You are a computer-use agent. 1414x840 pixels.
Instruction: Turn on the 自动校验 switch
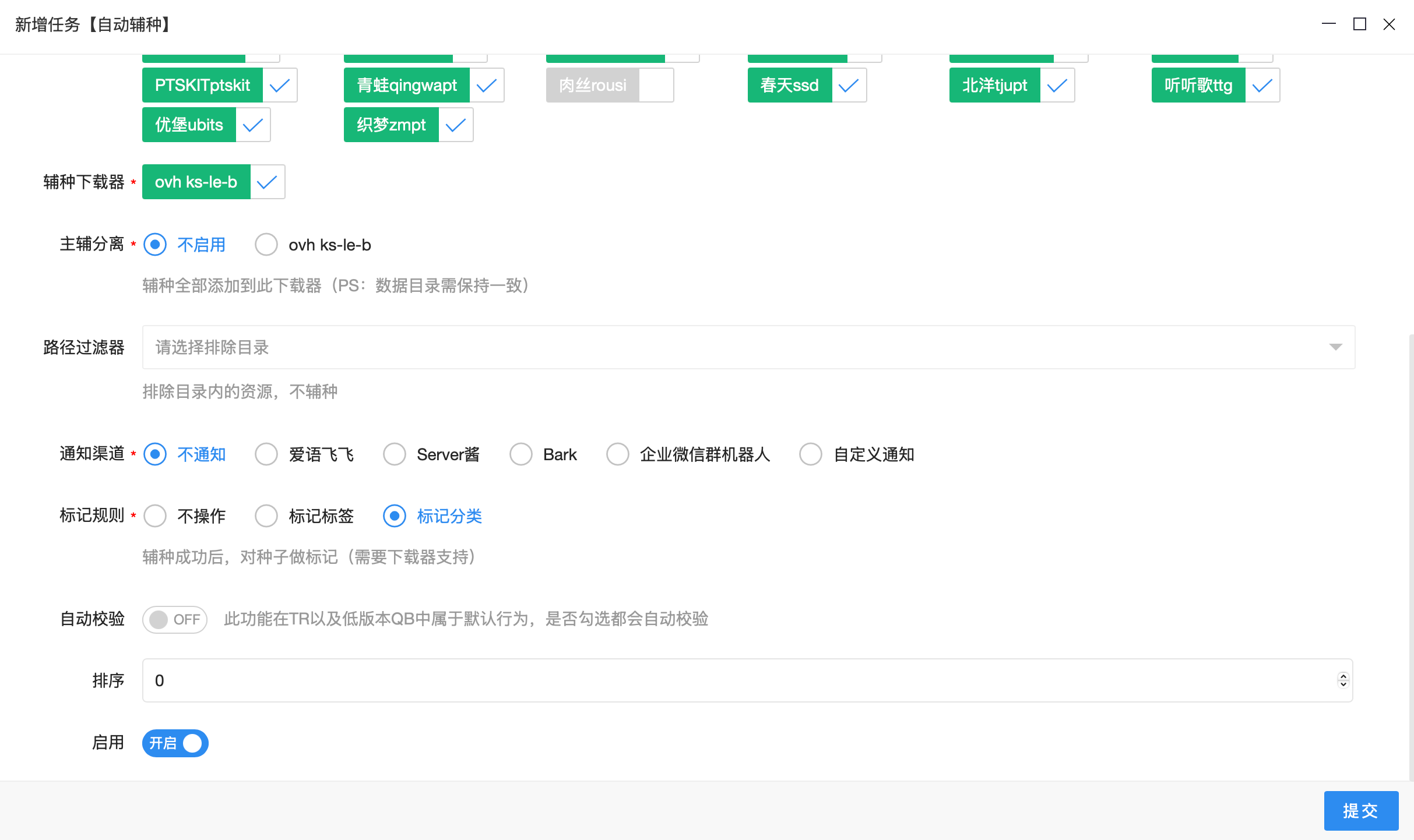(174, 619)
